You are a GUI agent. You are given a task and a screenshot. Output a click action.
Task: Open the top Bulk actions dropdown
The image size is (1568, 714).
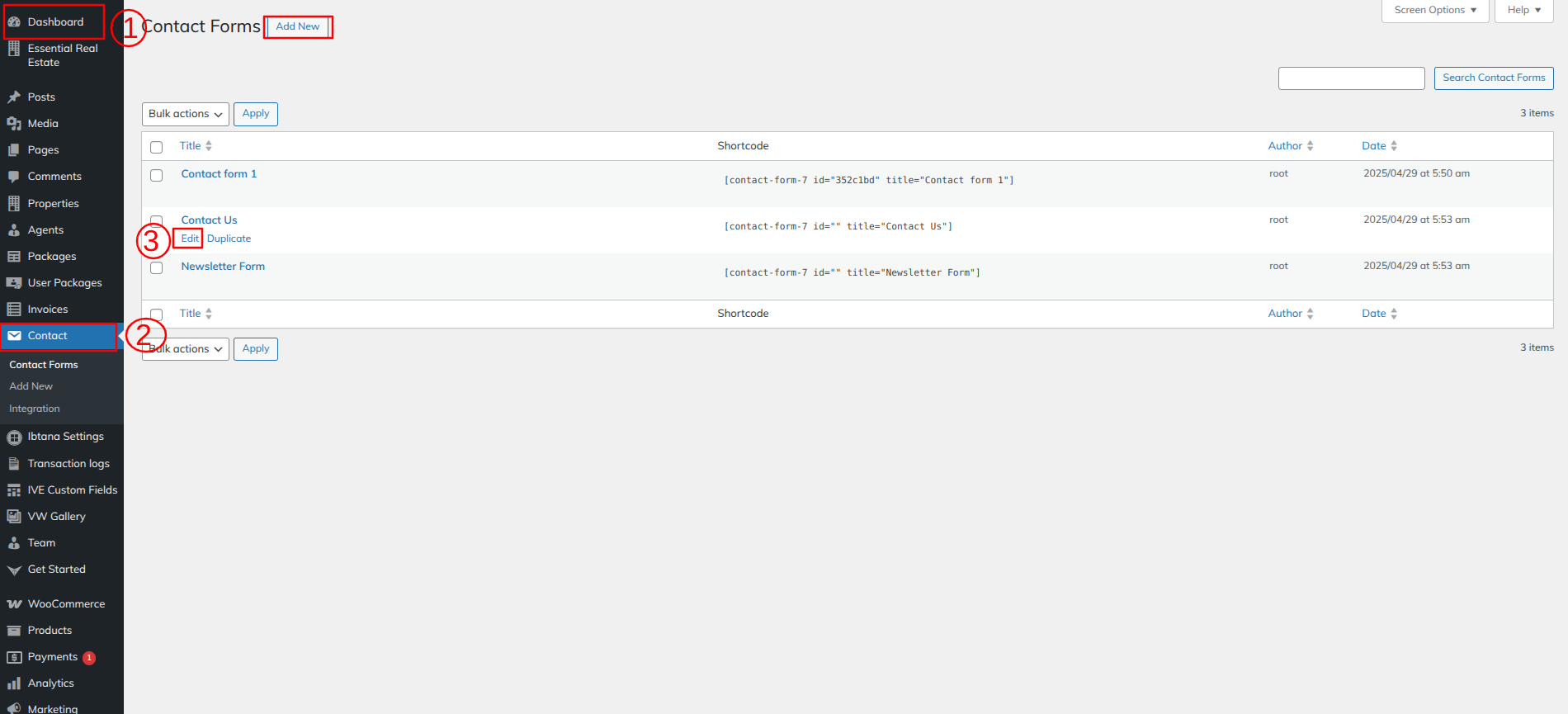coord(185,114)
